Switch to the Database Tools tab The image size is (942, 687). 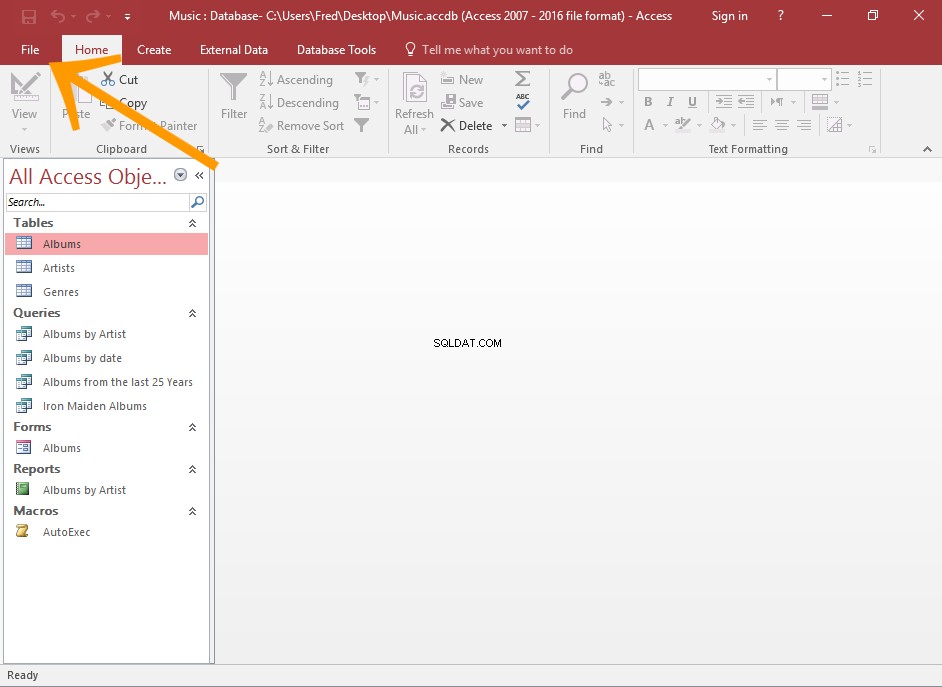(x=336, y=50)
